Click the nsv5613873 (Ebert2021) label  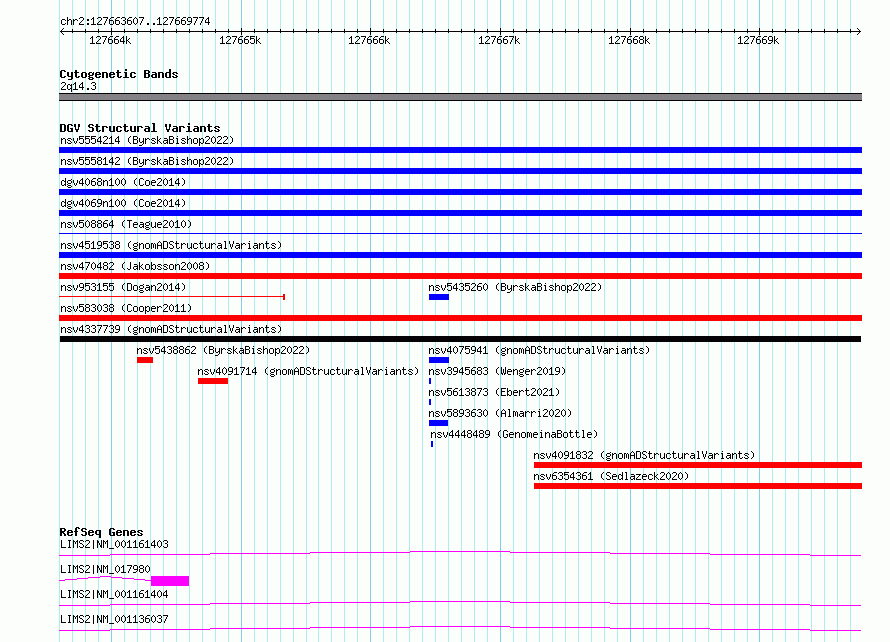coord(494,392)
